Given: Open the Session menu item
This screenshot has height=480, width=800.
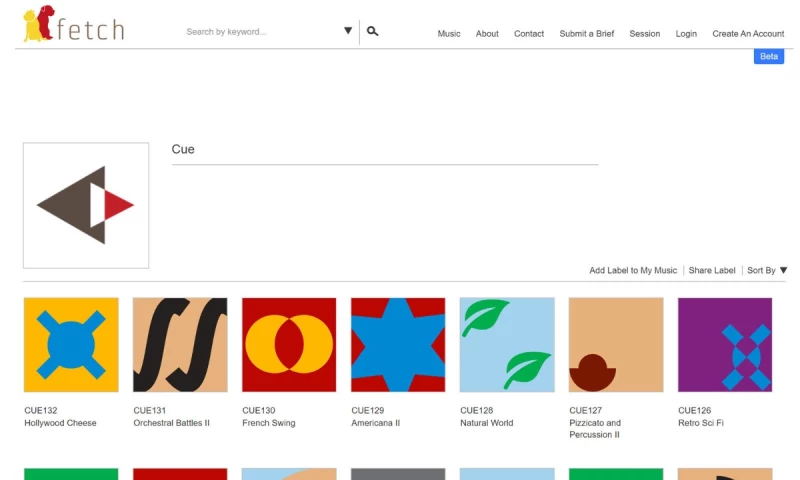Looking at the screenshot, I should coord(645,34).
